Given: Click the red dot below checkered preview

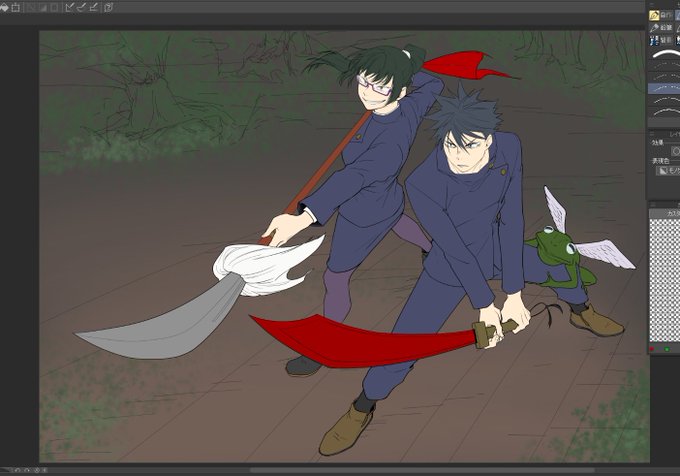Looking at the screenshot, I should click(x=652, y=349).
